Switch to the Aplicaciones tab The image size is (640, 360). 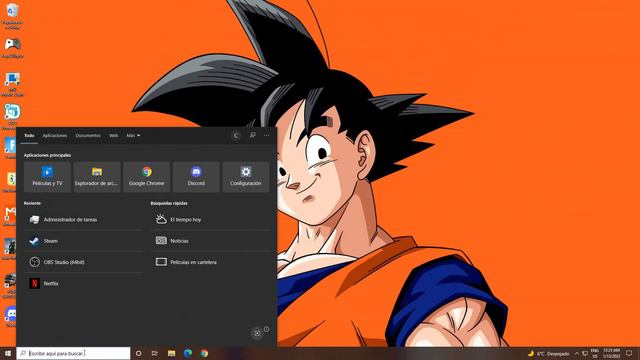[x=55, y=136]
